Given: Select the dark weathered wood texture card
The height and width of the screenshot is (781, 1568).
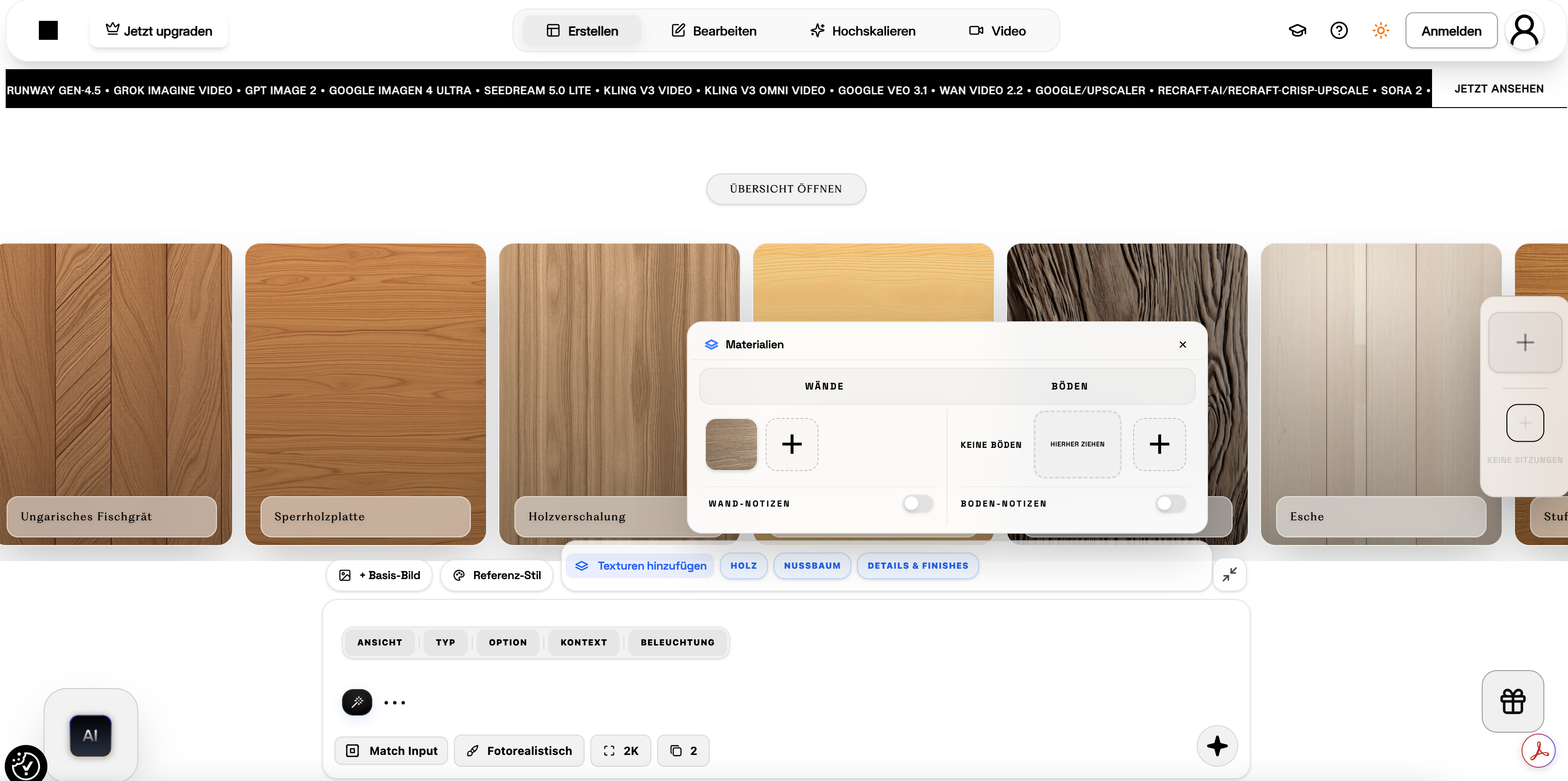Looking at the screenshot, I should pyautogui.click(x=1126, y=282).
